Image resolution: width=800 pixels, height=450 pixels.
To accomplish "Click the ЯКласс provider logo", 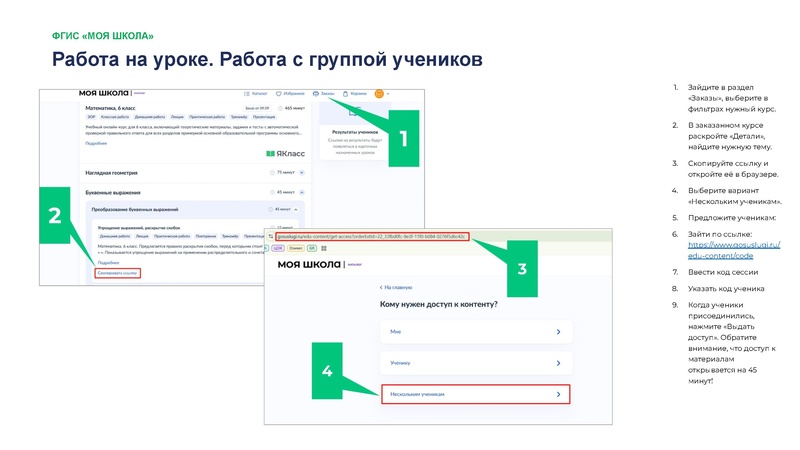I will click(x=285, y=154).
